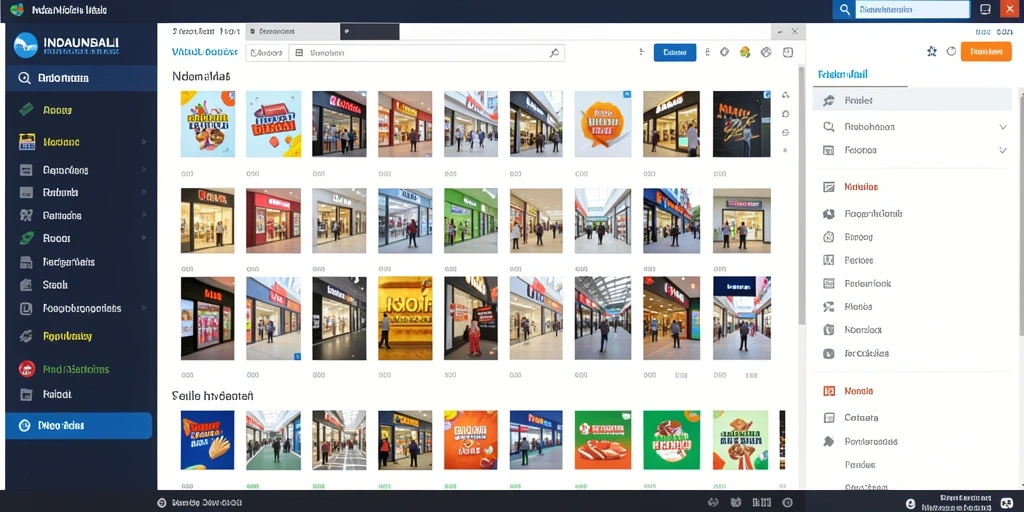The width and height of the screenshot is (1024, 512).
Task: Select the green tag icon in the left sidebar
Action: click(26, 110)
